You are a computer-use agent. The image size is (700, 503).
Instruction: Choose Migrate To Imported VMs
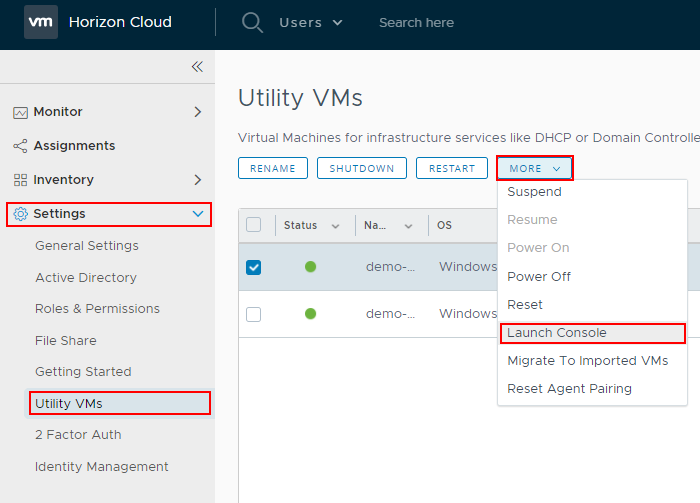(587, 361)
